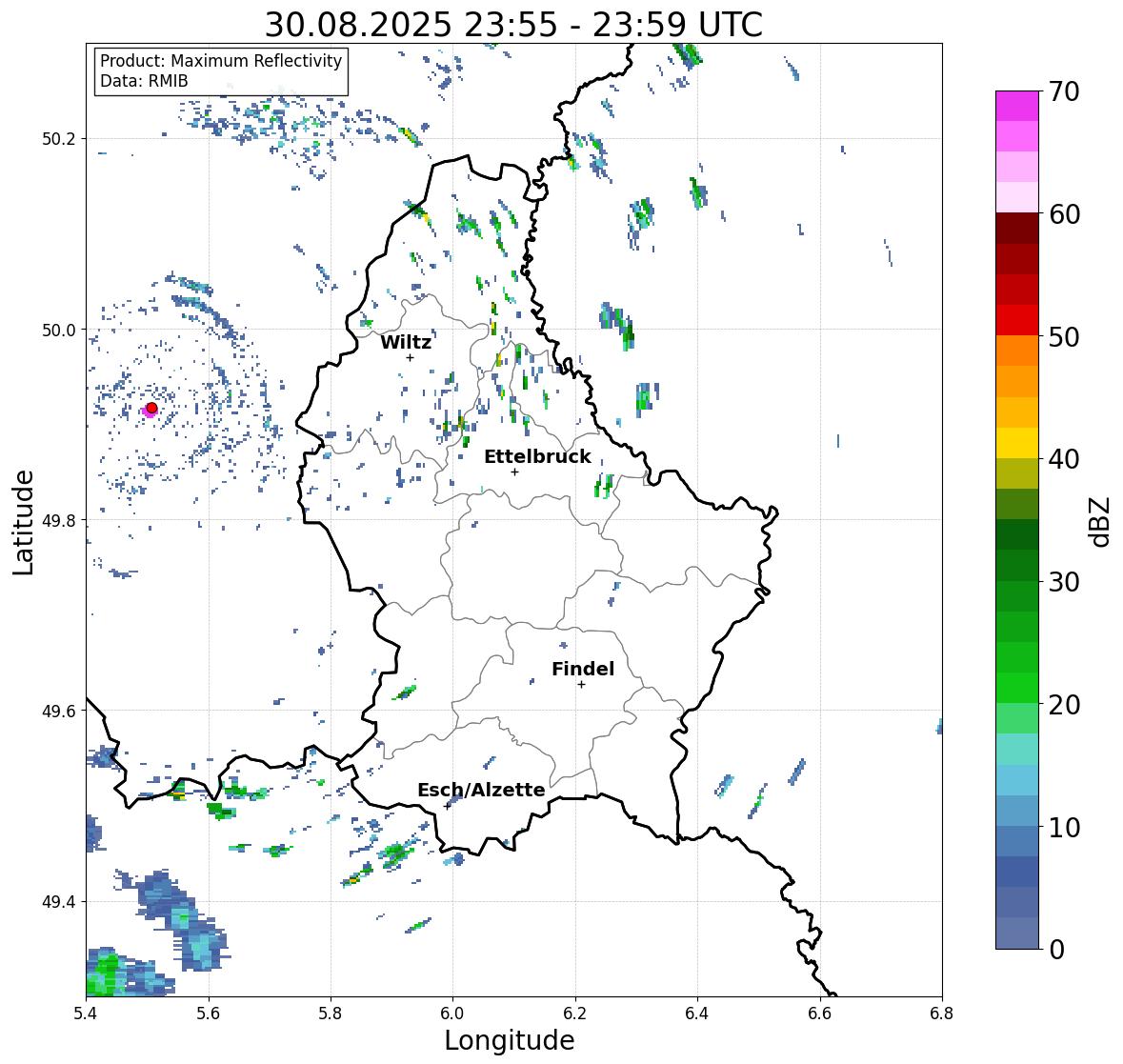1123x1064 pixels.
Task: Click the longitude 5.8 tick label
Action: tap(331, 1014)
